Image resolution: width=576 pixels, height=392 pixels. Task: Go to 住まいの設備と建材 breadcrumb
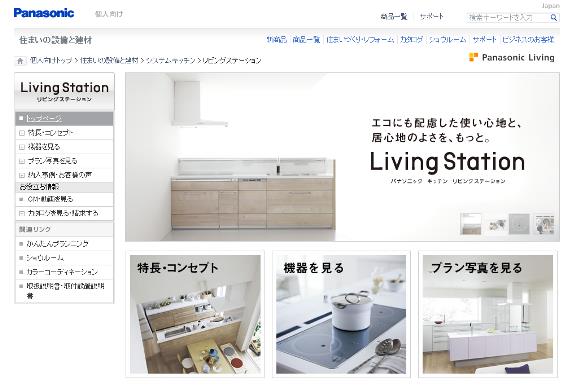(x=109, y=61)
